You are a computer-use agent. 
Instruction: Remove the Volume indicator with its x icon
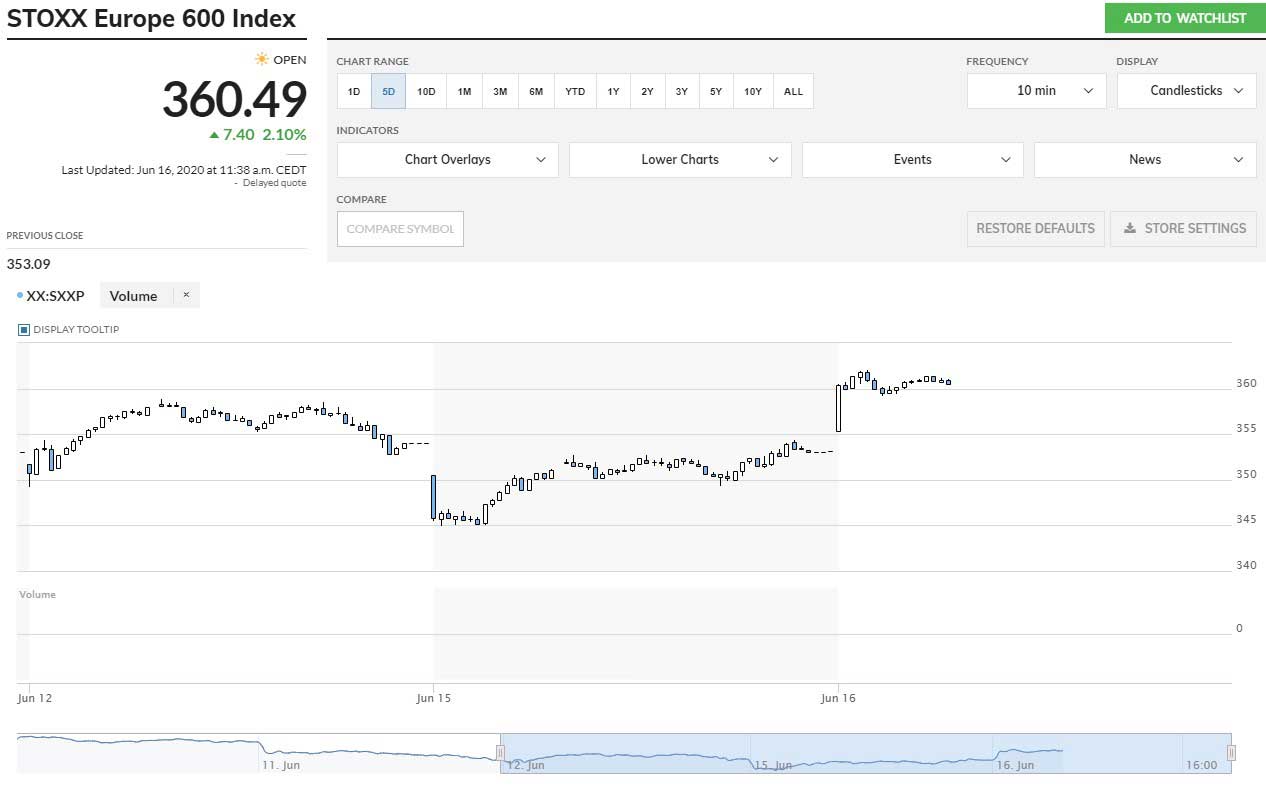[x=186, y=295]
